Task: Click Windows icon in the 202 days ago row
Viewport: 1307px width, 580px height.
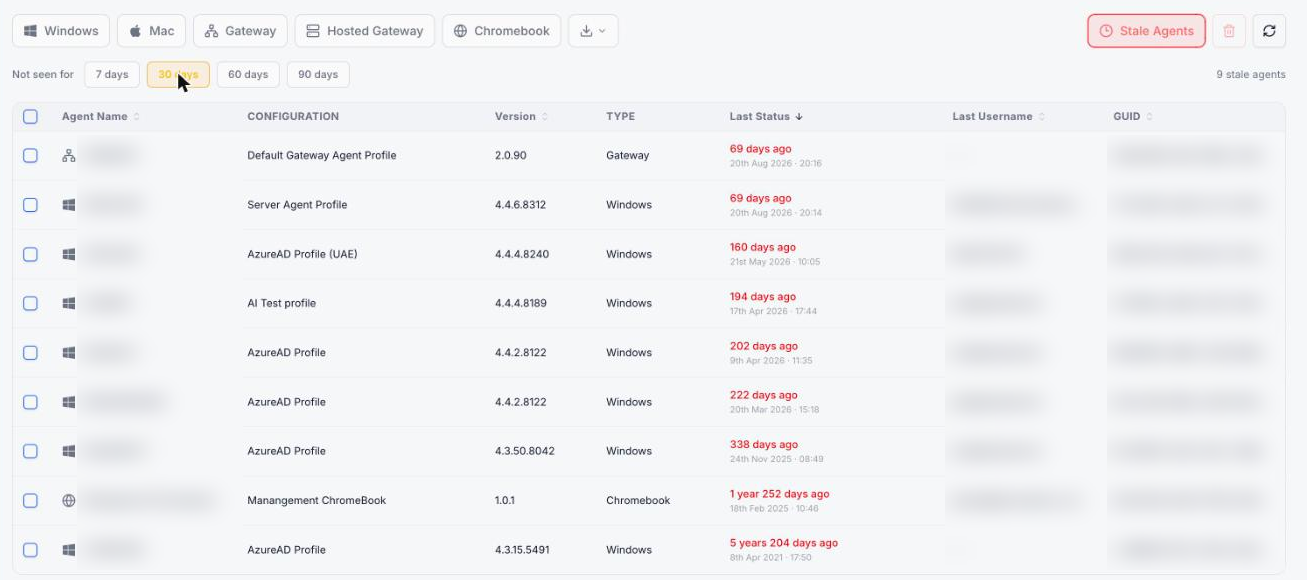Action: coord(69,353)
